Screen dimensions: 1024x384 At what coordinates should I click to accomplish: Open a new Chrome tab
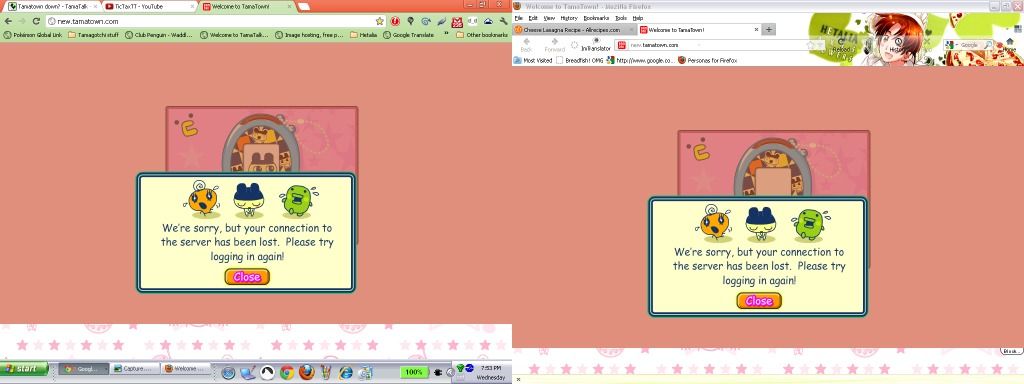tap(304, 7)
